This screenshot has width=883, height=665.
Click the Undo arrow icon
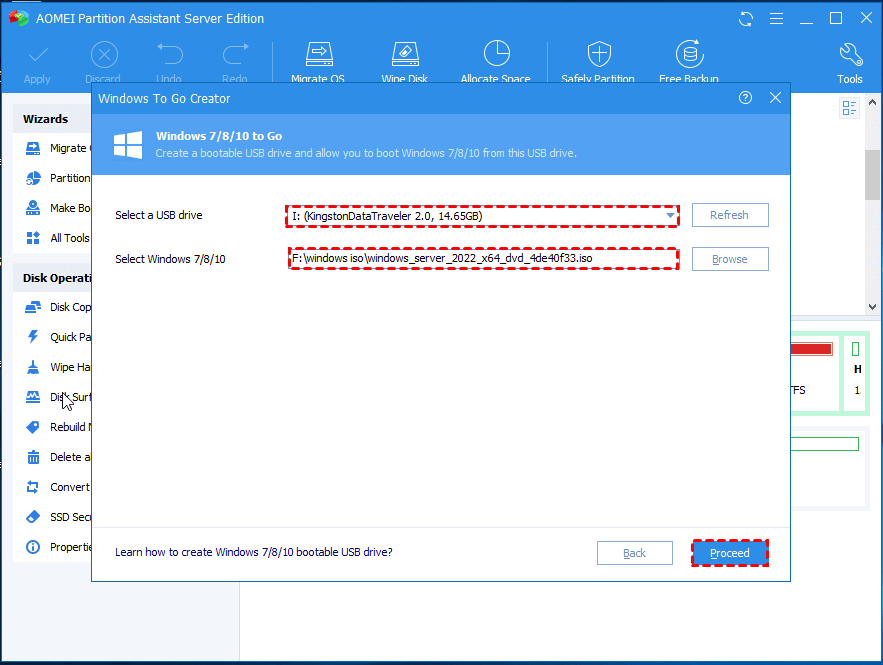[170, 54]
